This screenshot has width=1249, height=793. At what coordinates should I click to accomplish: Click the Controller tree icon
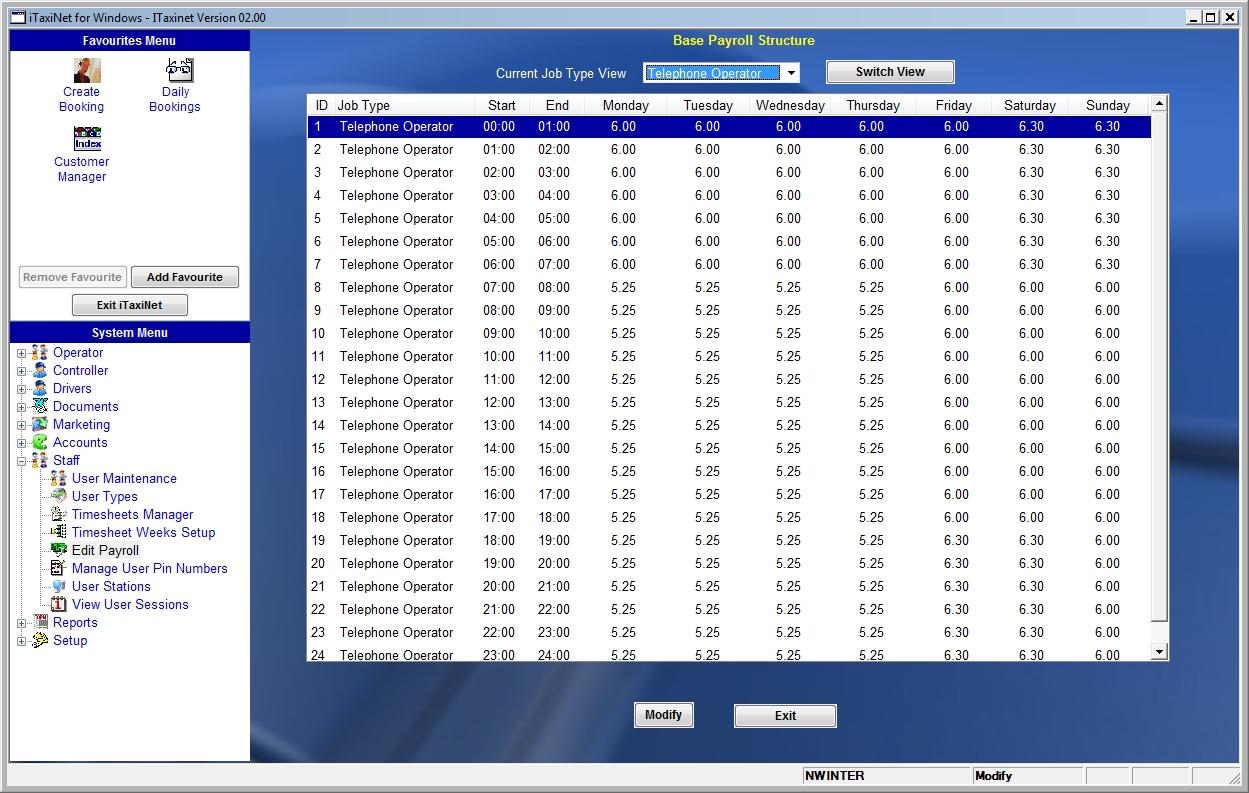pos(39,371)
